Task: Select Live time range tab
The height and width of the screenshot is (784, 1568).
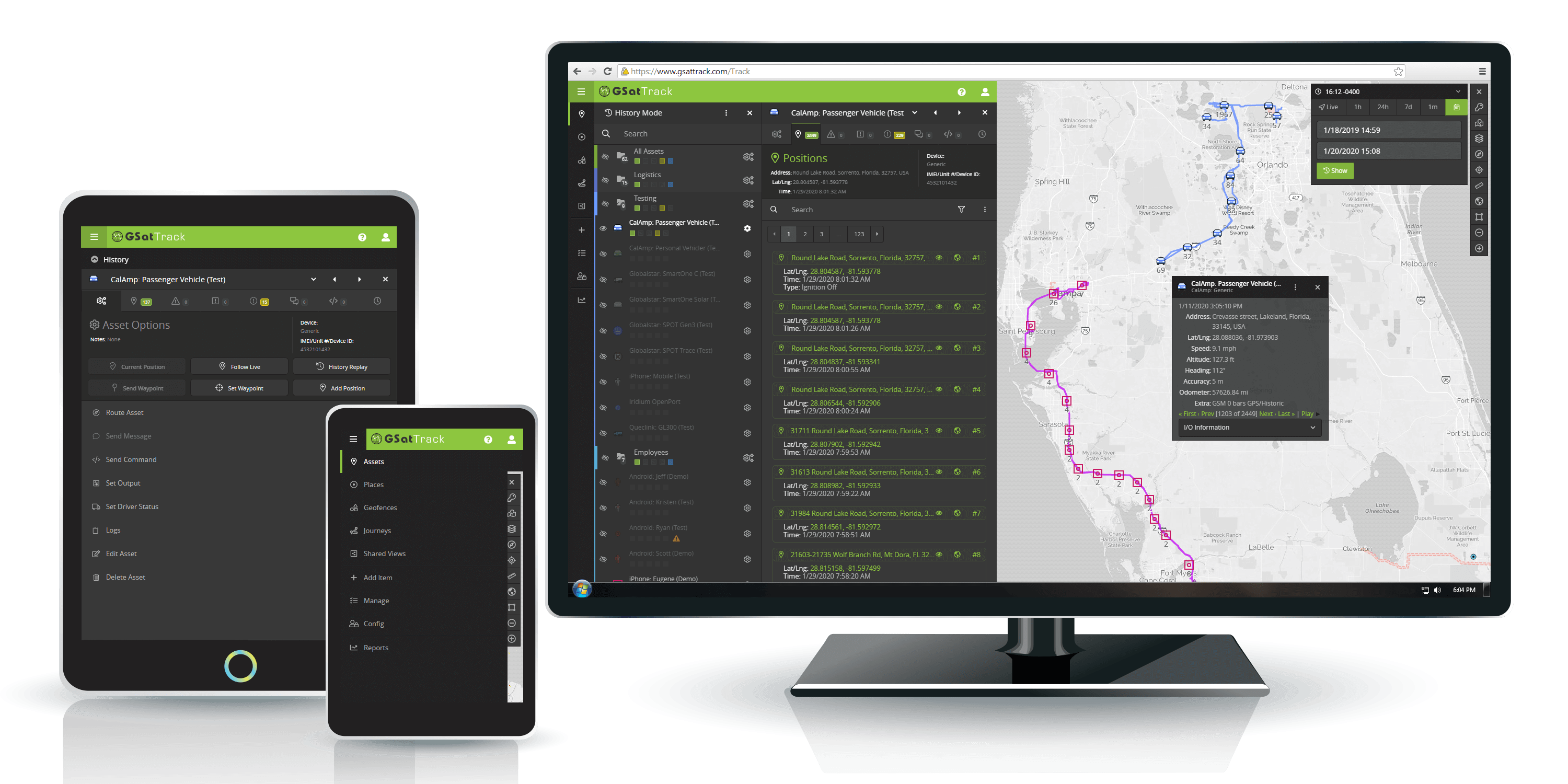Action: tap(1328, 107)
